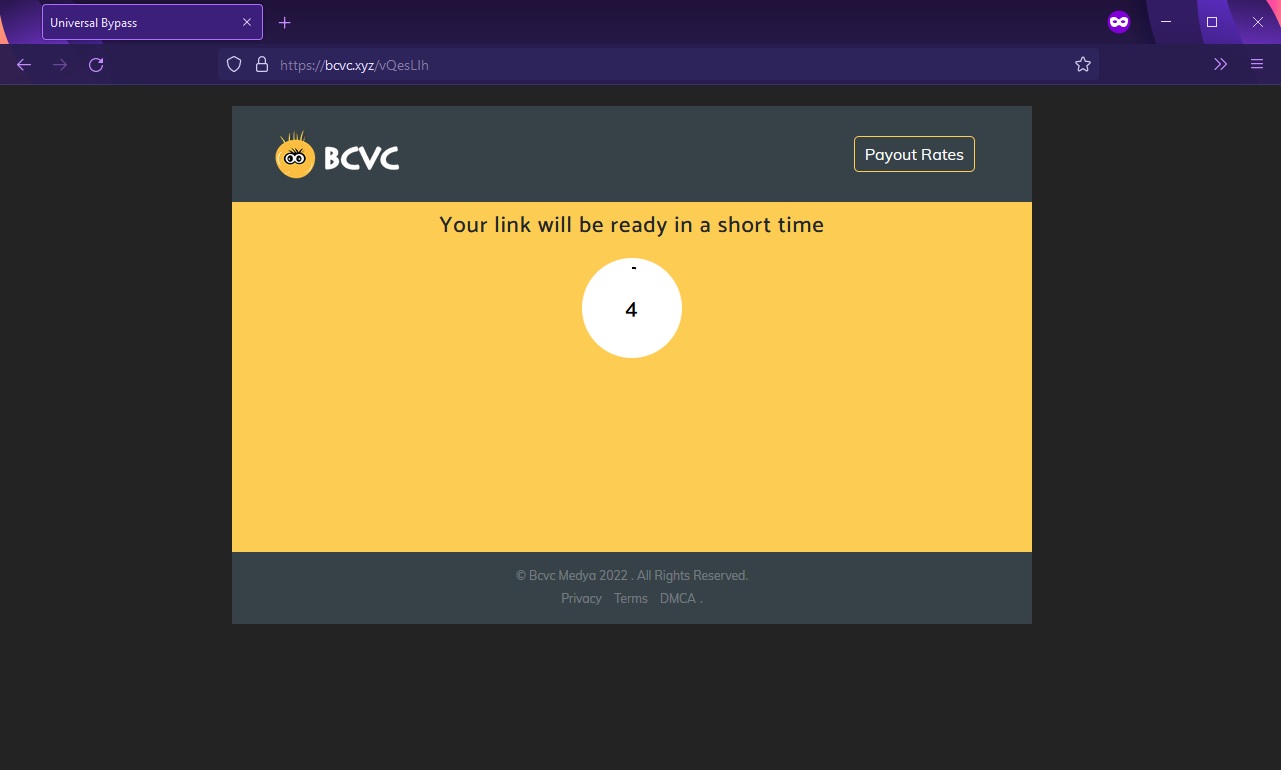Open a new browser tab
The height and width of the screenshot is (770, 1281).
point(284,22)
